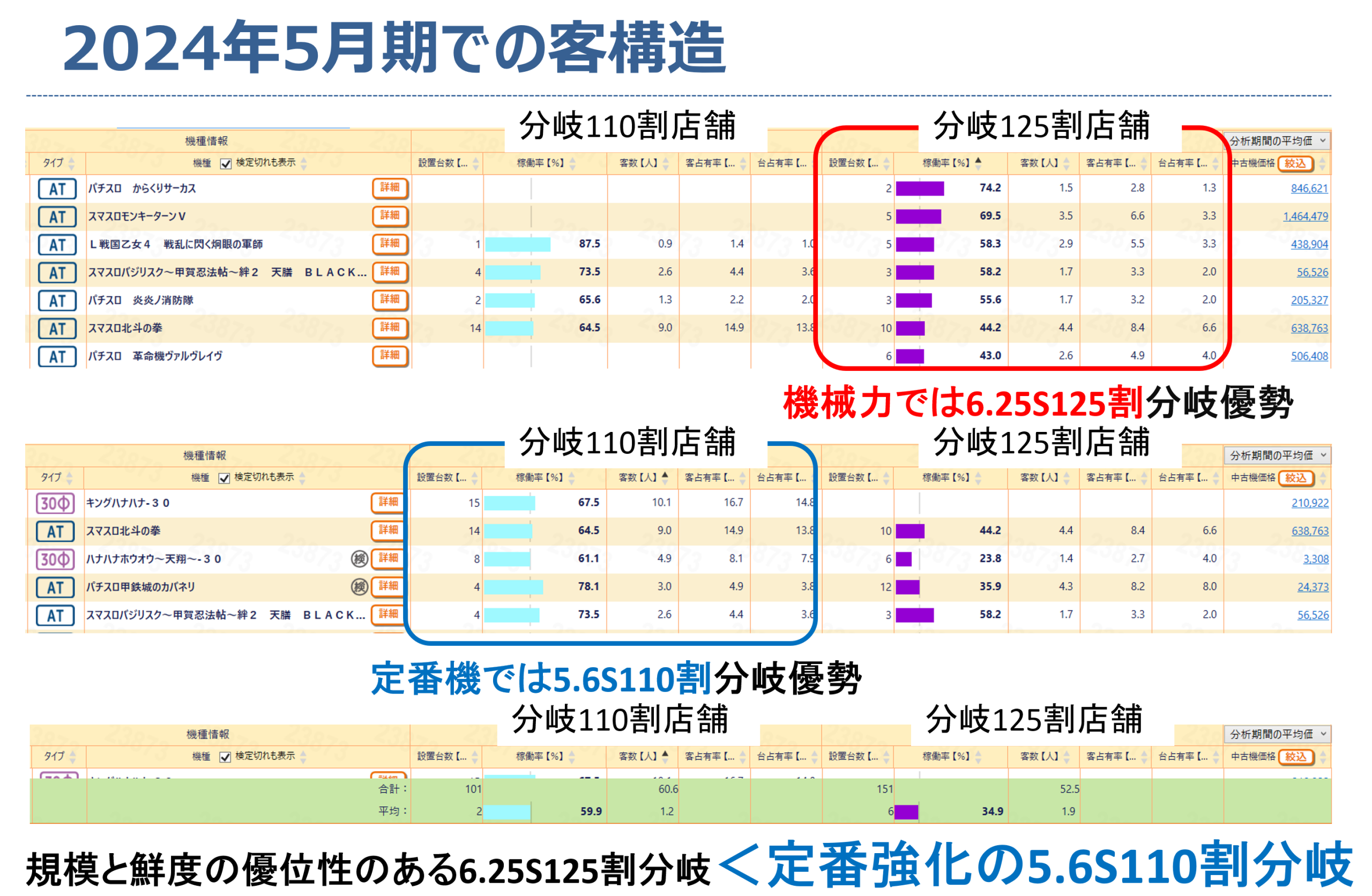Click 絞込 button in middle table header

[1296, 478]
